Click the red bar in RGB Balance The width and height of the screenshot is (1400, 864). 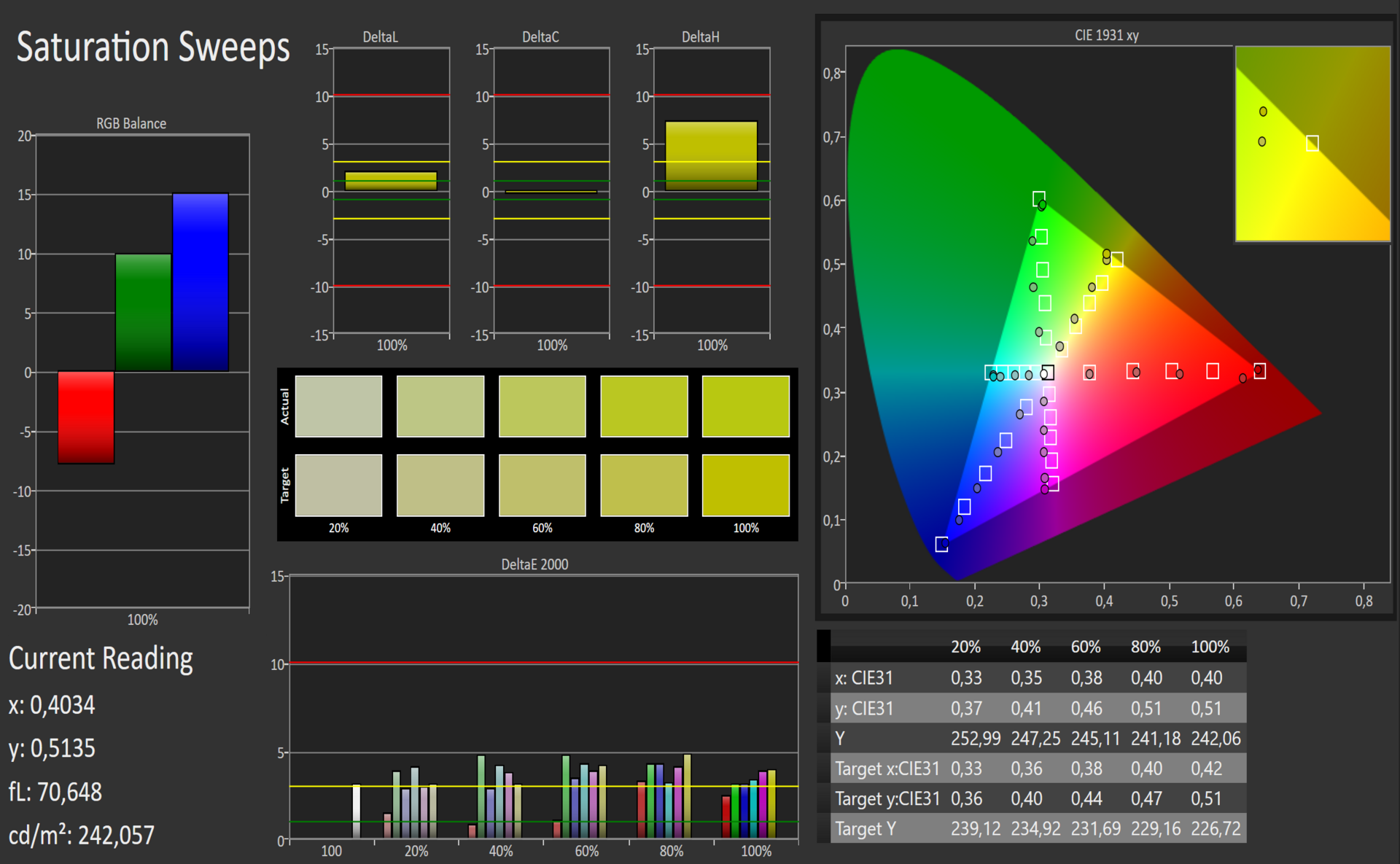86,417
